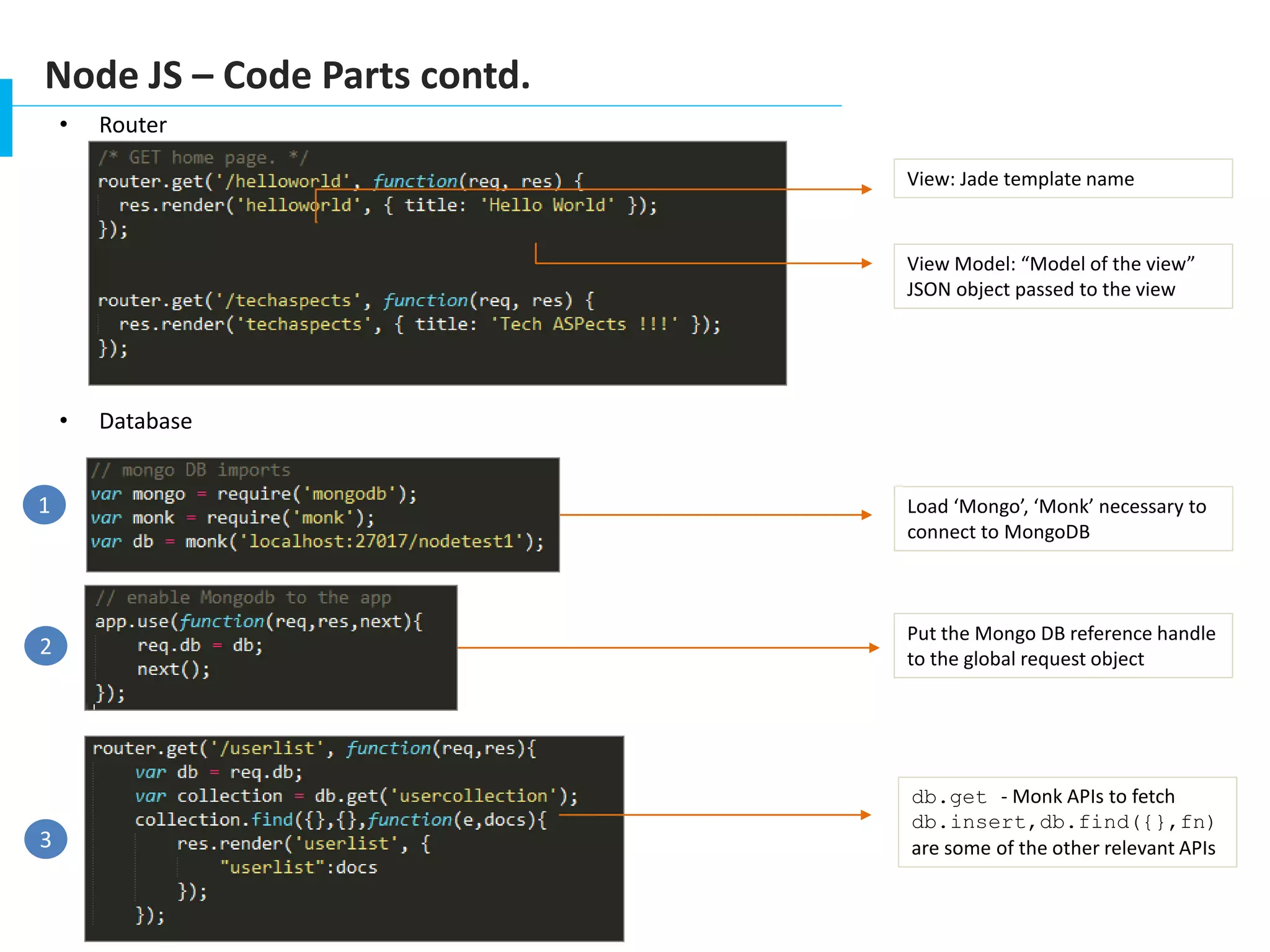The width and height of the screenshot is (1270, 952).
Task: Click the blue circle numbered 1
Action: click(x=45, y=505)
